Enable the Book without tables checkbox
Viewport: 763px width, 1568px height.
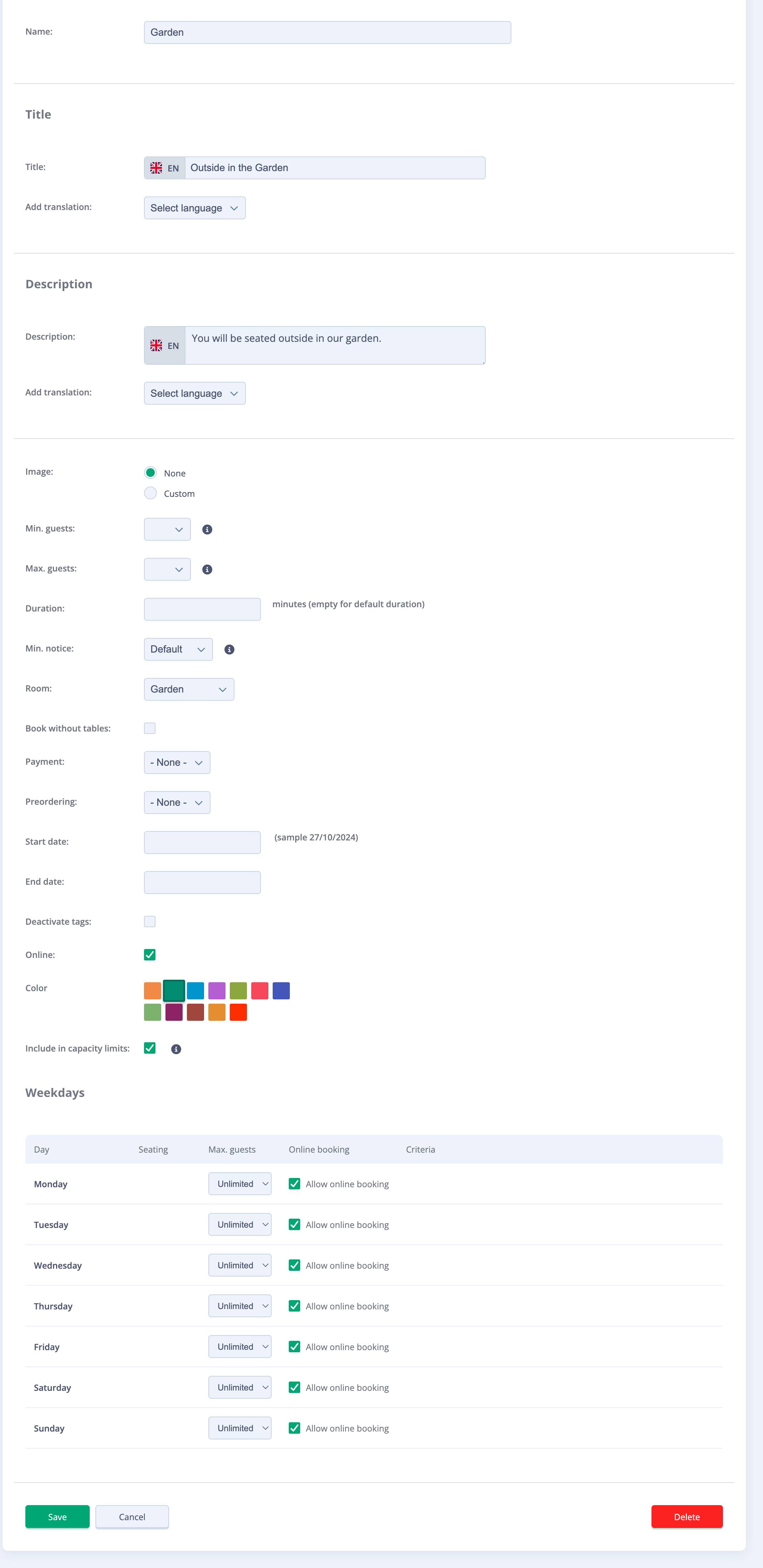pyautogui.click(x=150, y=728)
